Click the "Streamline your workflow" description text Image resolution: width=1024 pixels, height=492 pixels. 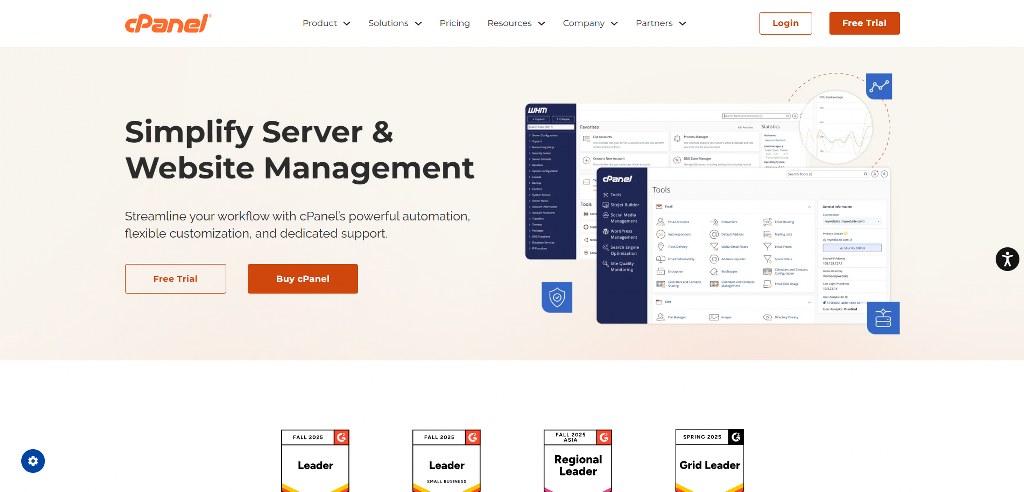pos(297,224)
